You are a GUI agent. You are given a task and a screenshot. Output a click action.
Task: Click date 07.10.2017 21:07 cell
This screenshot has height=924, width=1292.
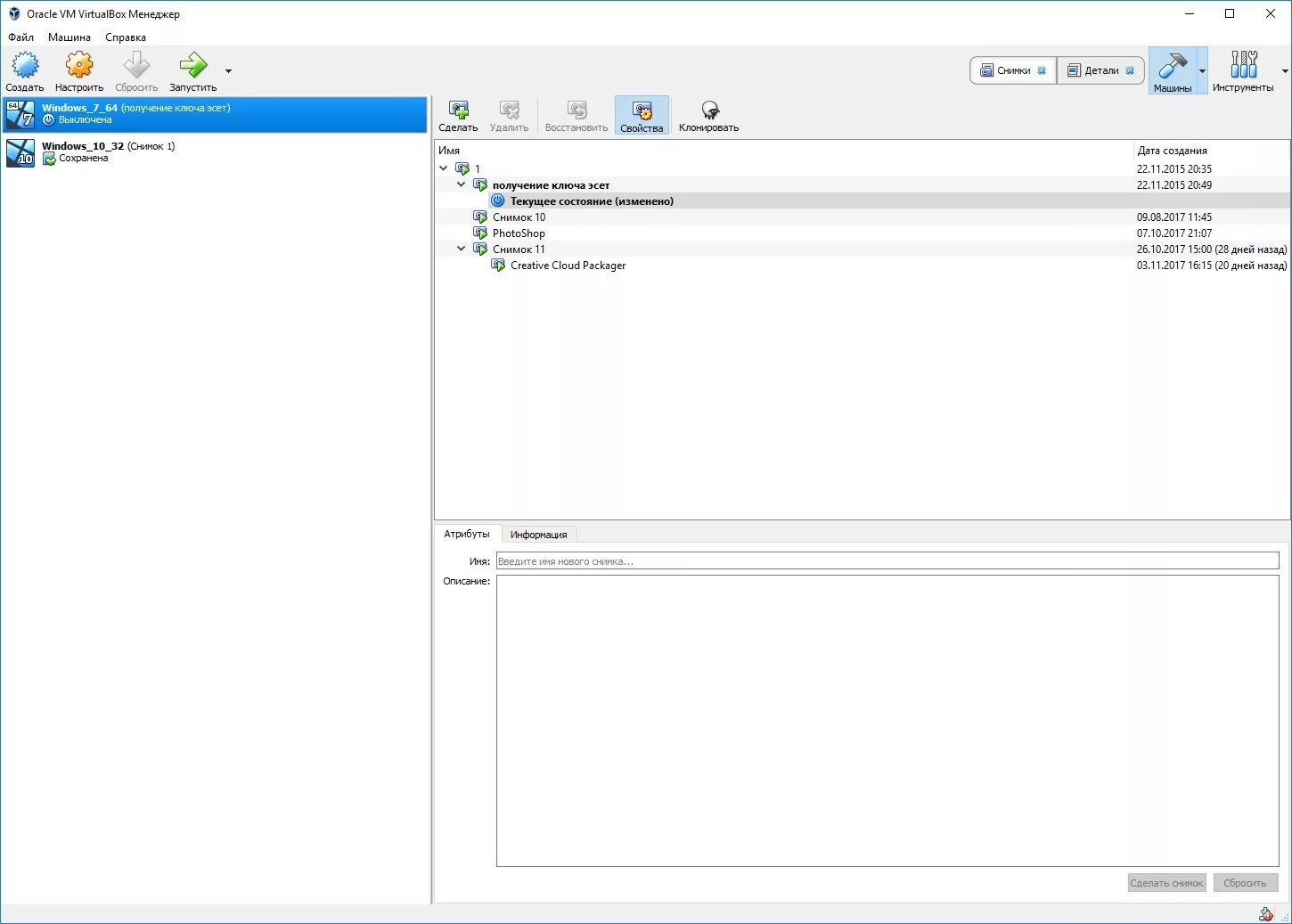pos(1173,233)
